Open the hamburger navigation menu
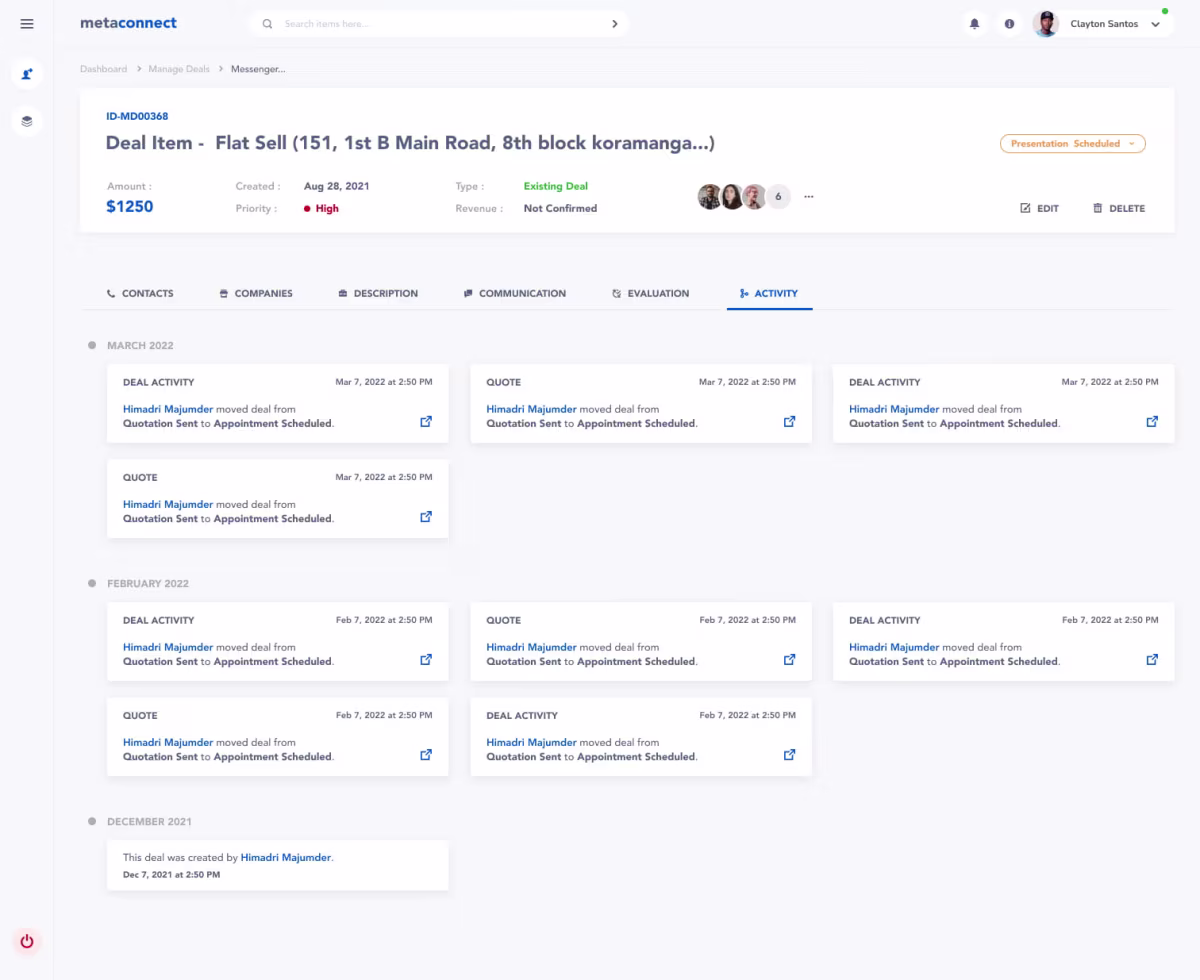 (x=27, y=24)
